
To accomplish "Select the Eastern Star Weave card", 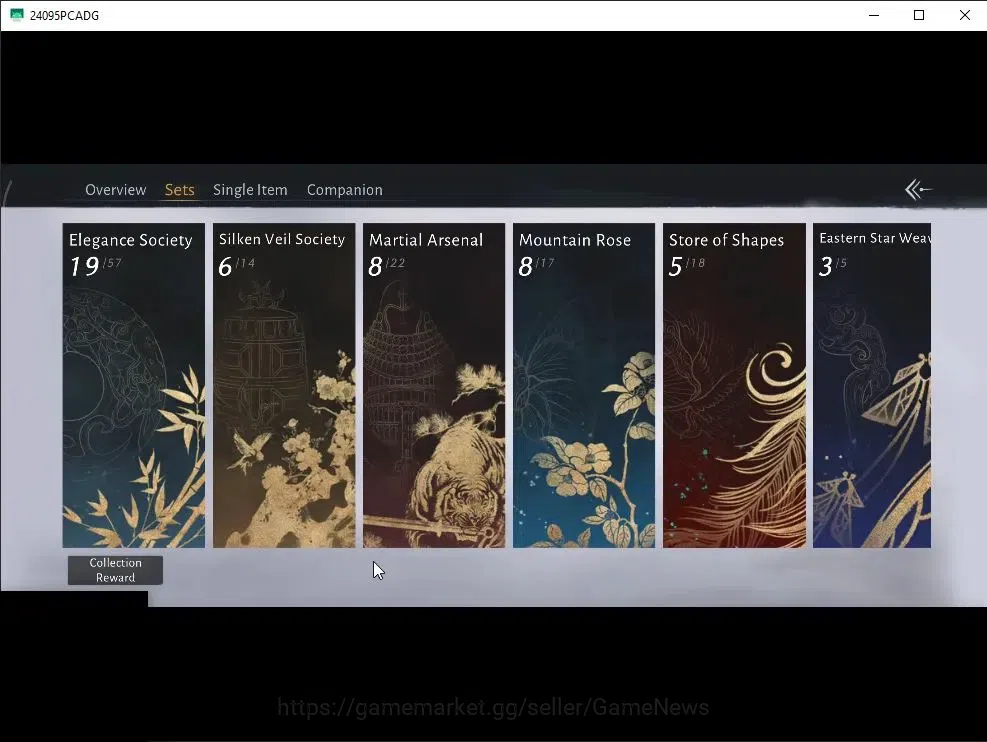I will click(x=872, y=385).
